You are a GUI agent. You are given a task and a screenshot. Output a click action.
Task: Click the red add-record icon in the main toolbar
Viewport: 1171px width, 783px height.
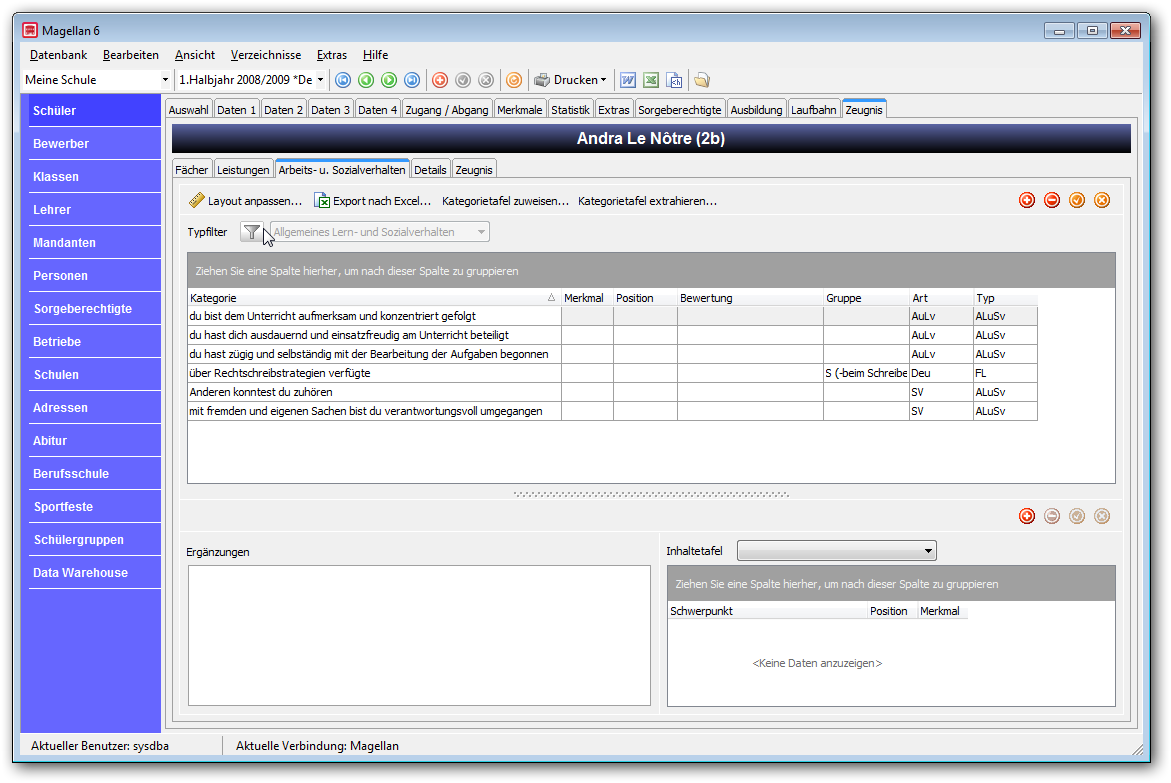440,80
